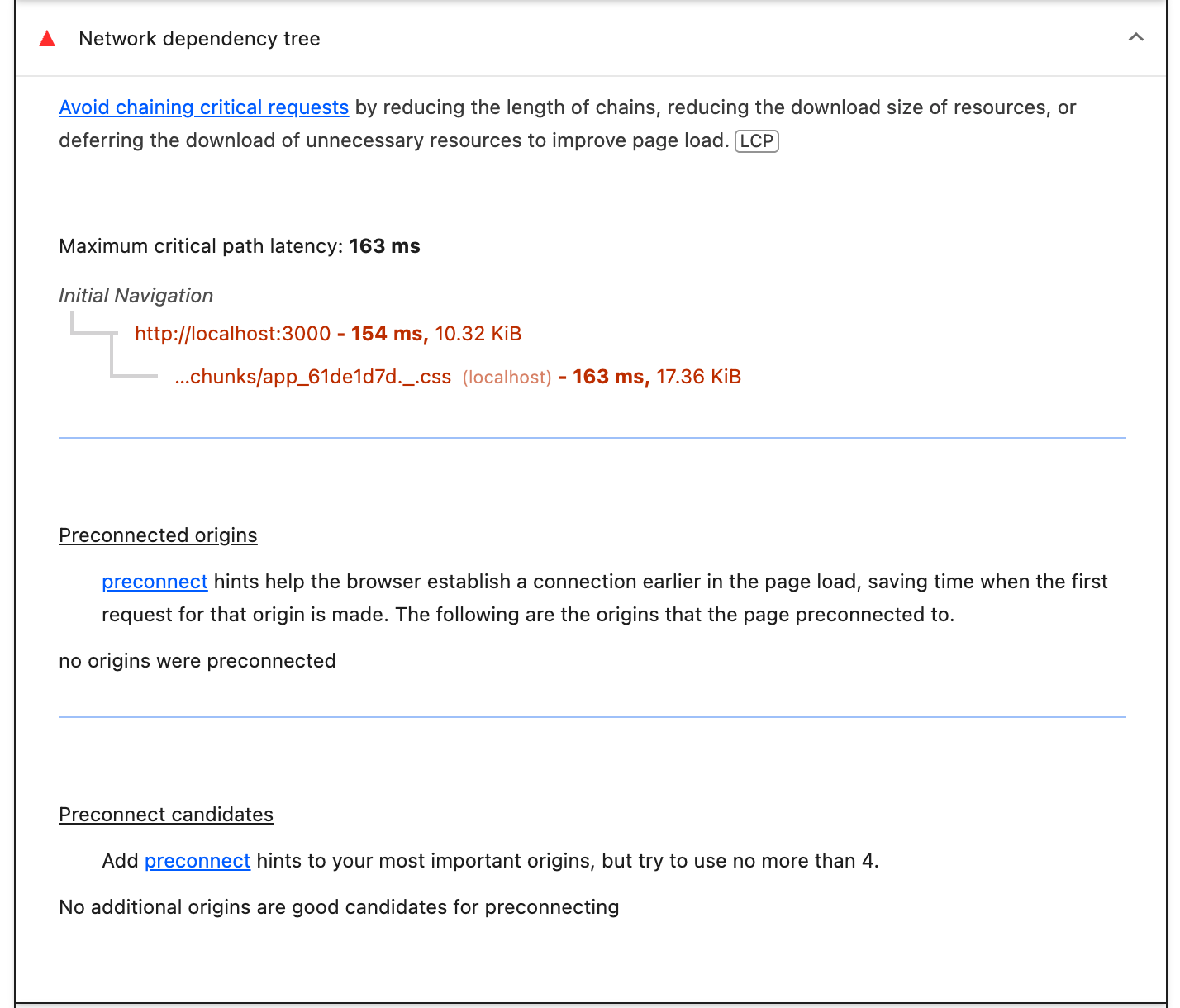Click the http://localhost:3000 request URL
1180x1008 pixels.
232,334
